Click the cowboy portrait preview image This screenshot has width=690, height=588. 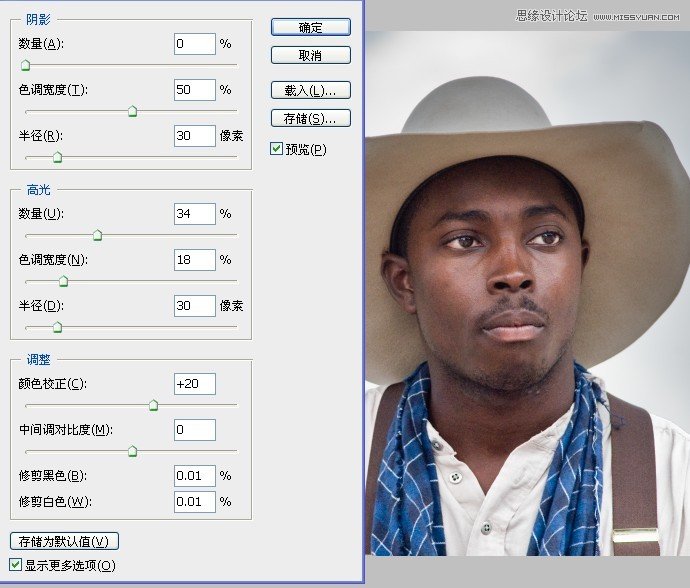(x=528, y=293)
